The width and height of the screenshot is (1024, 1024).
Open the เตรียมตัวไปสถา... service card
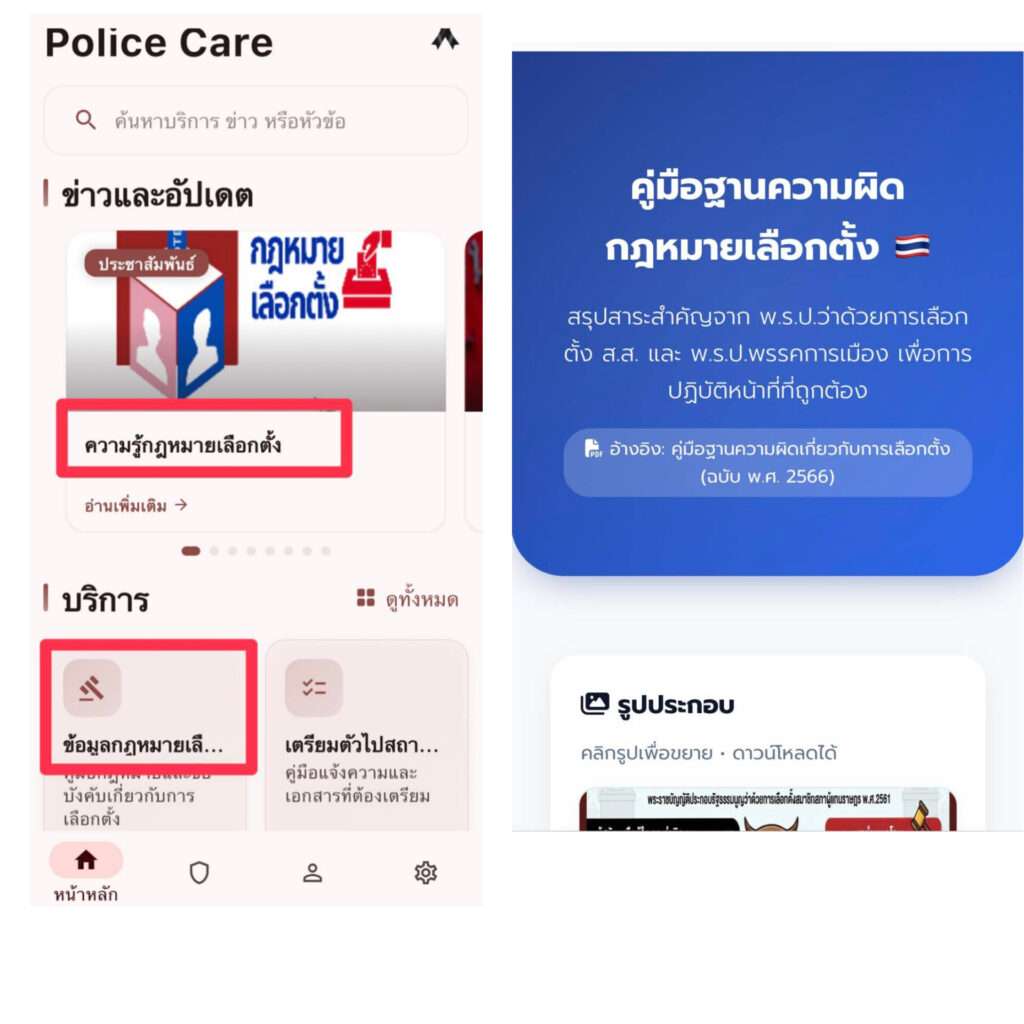click(x=367, y=735)
